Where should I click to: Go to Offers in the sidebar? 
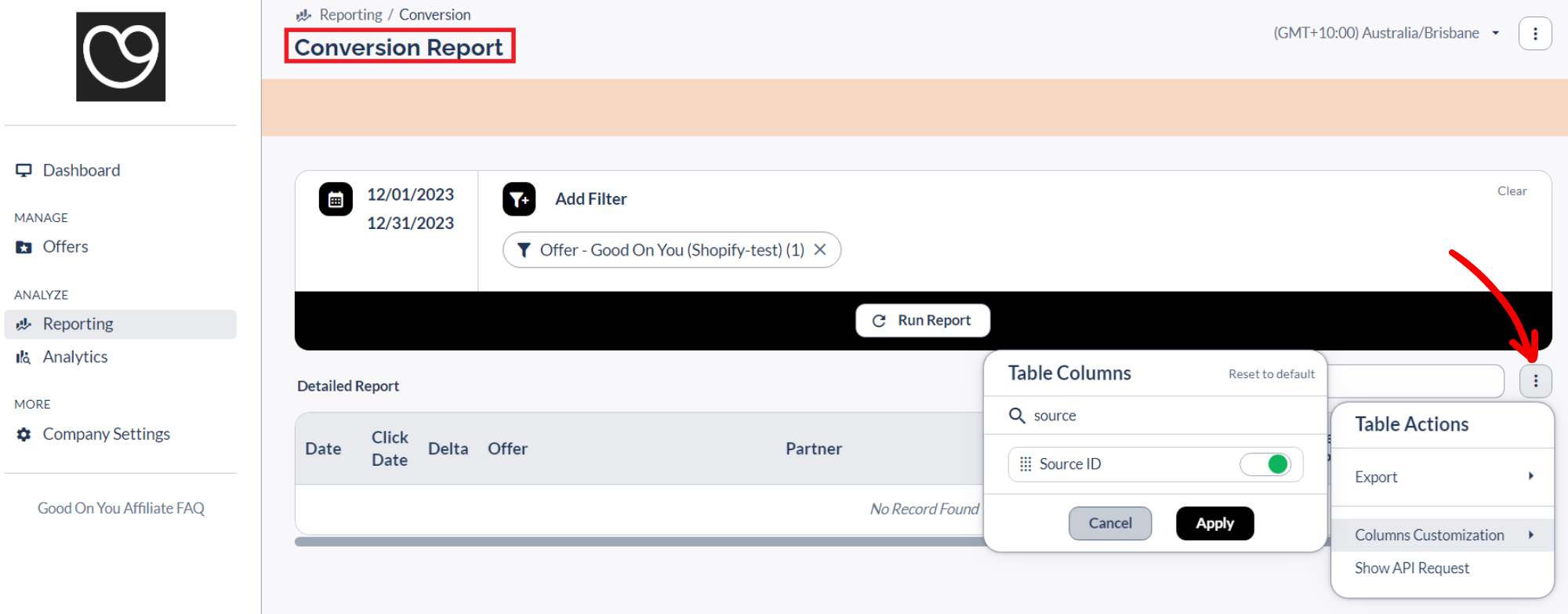coord(65,247)
